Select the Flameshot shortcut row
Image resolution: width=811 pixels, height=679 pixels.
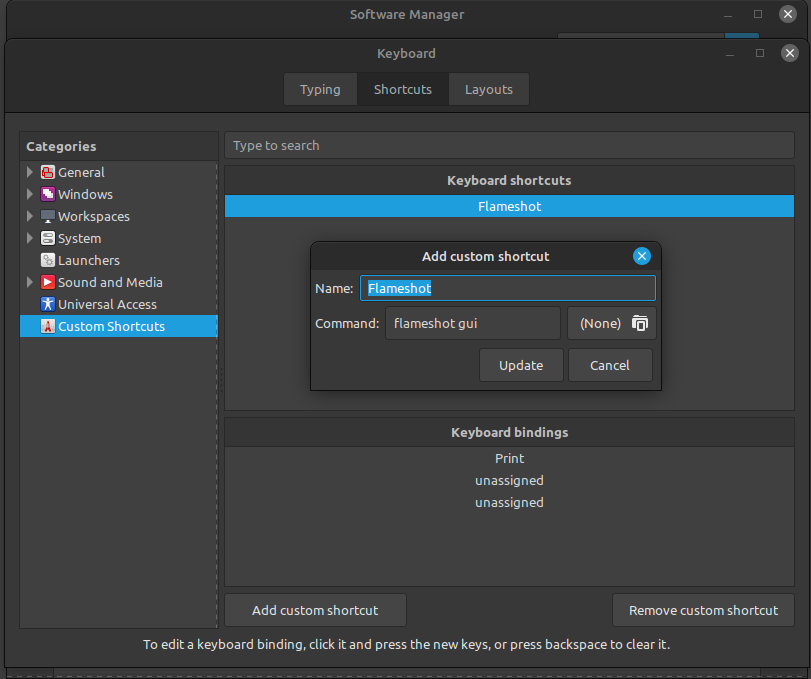click(509, 206)
